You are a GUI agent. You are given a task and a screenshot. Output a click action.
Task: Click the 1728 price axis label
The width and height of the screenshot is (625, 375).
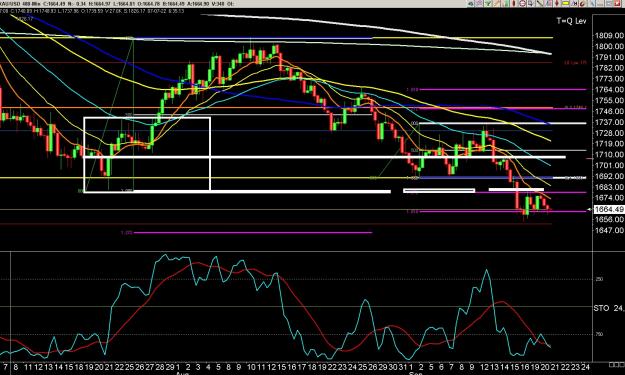(x=609, y=133)
